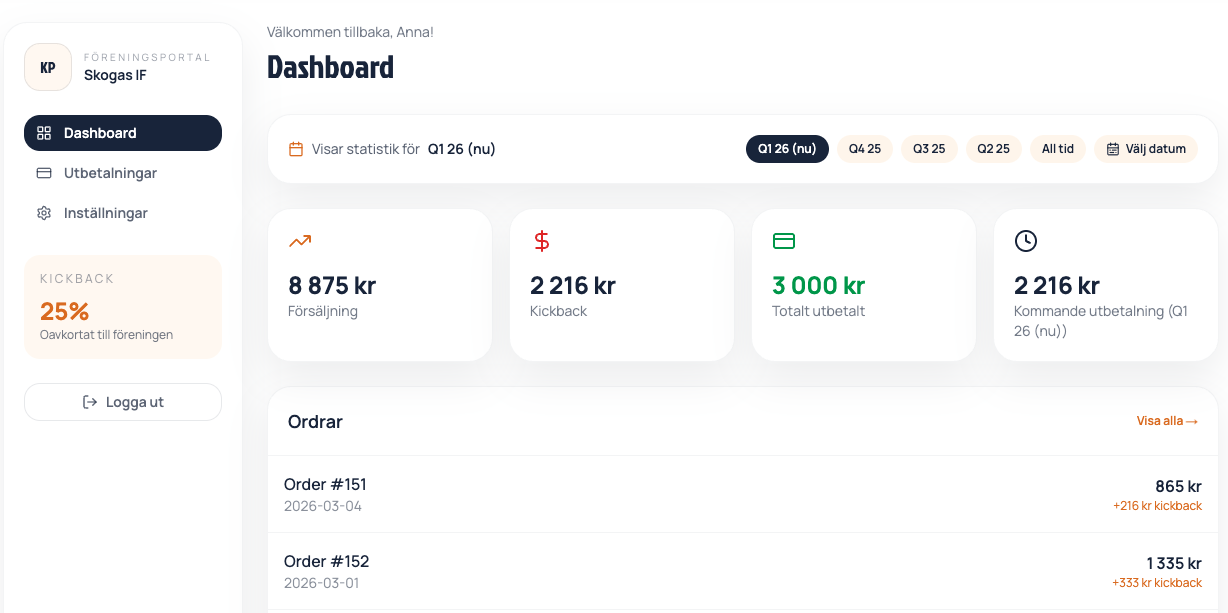Open Utbetalningar in the sidebar menu
Image resolution: width=1228 pixels, height=613 pixels.
click(110, 173)
